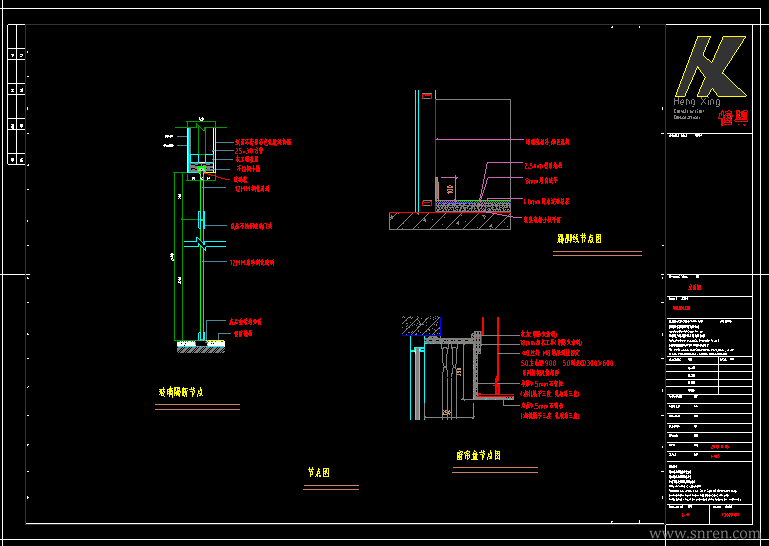This screenshot has height=546, width=769.
Task: Select the '50主龙骨900' keel spacing annotation
Action: coord(538,364)
